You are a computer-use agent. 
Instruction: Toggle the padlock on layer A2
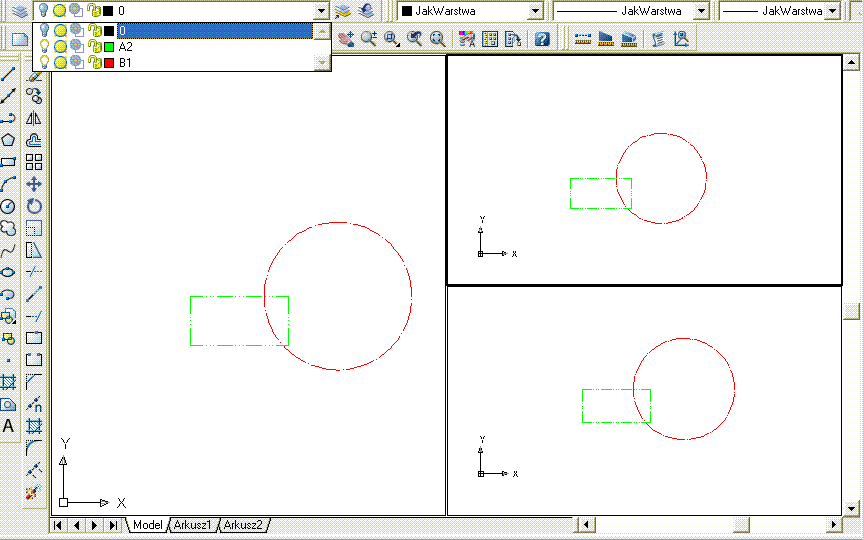(94, 47)
